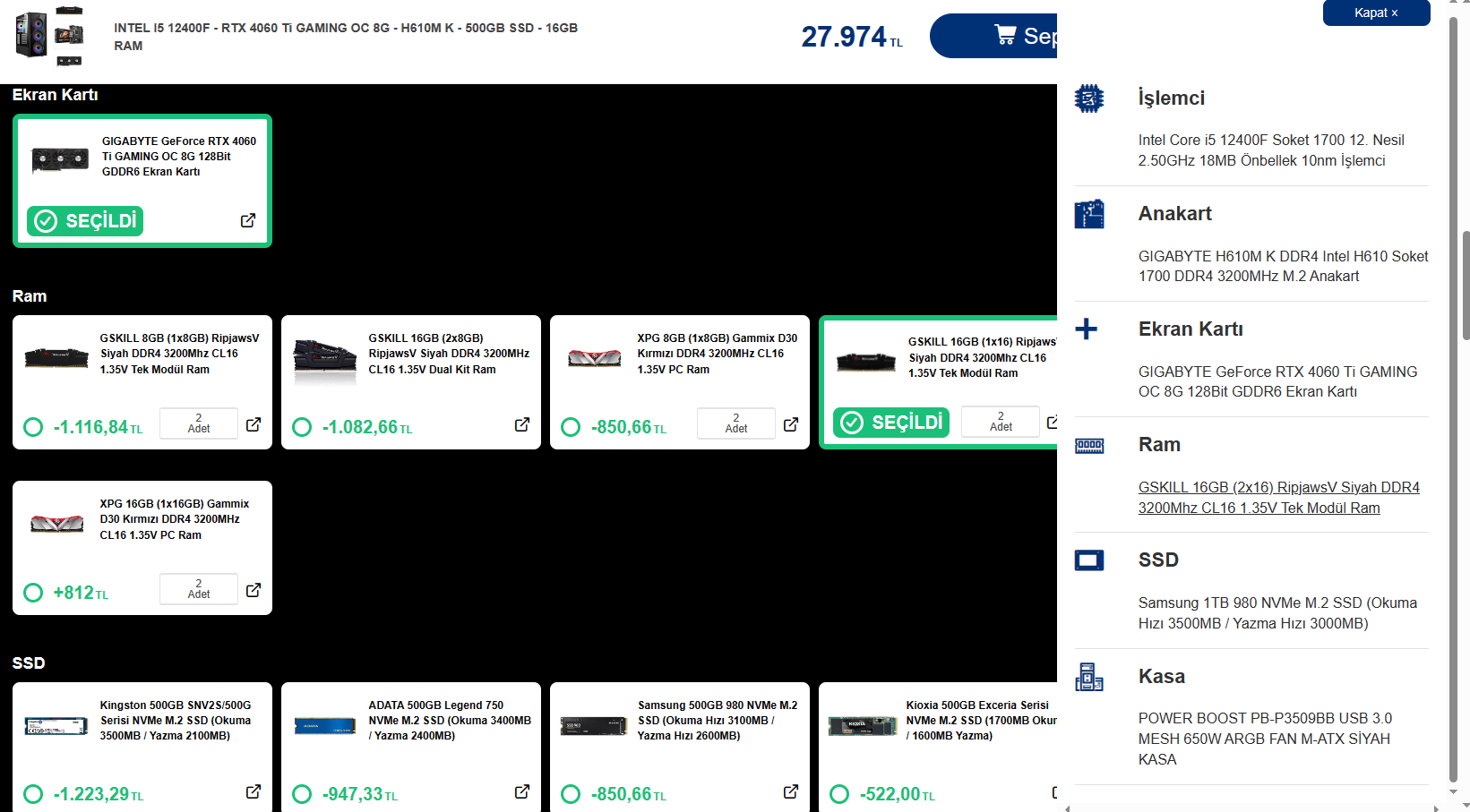Open external link icon on ADATA 500GB Legend card
1470x812 pixels.
coord(522,791)
